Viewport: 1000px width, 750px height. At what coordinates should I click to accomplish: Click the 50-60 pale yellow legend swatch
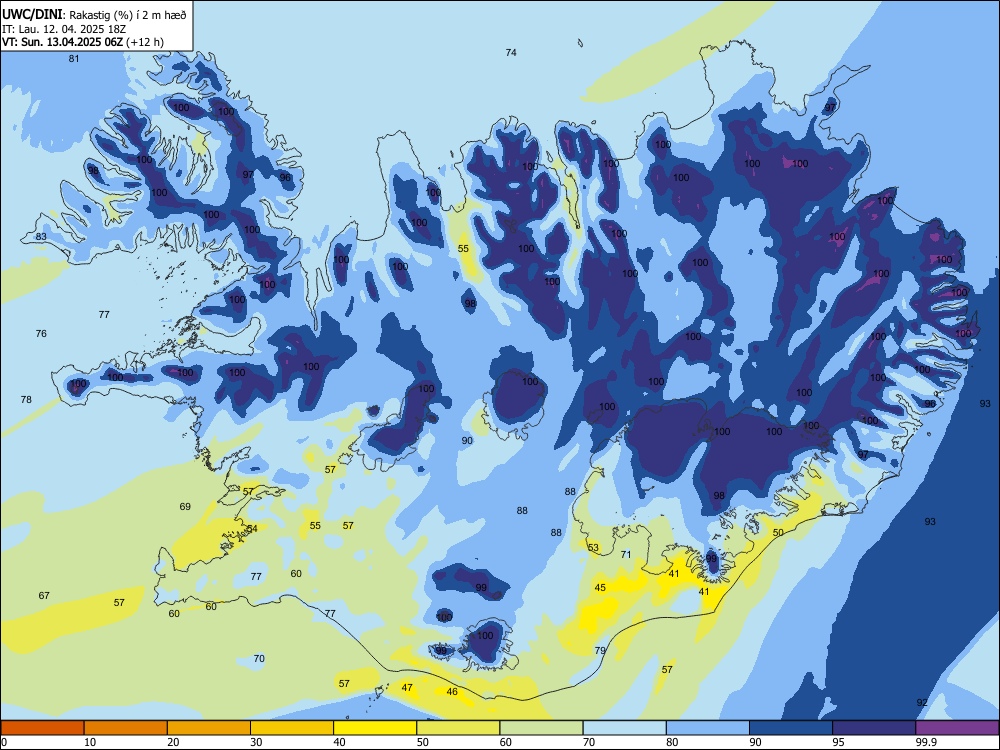point(458,728)
